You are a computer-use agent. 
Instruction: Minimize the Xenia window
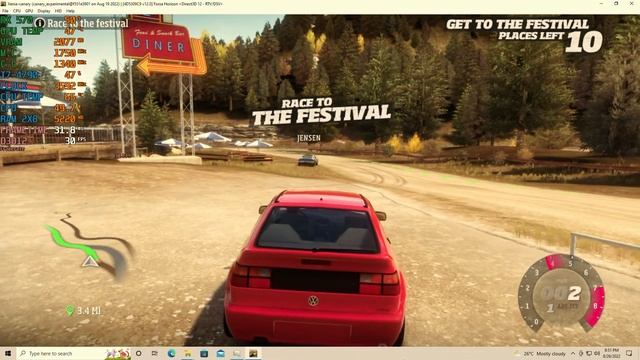tap(601, 3)
